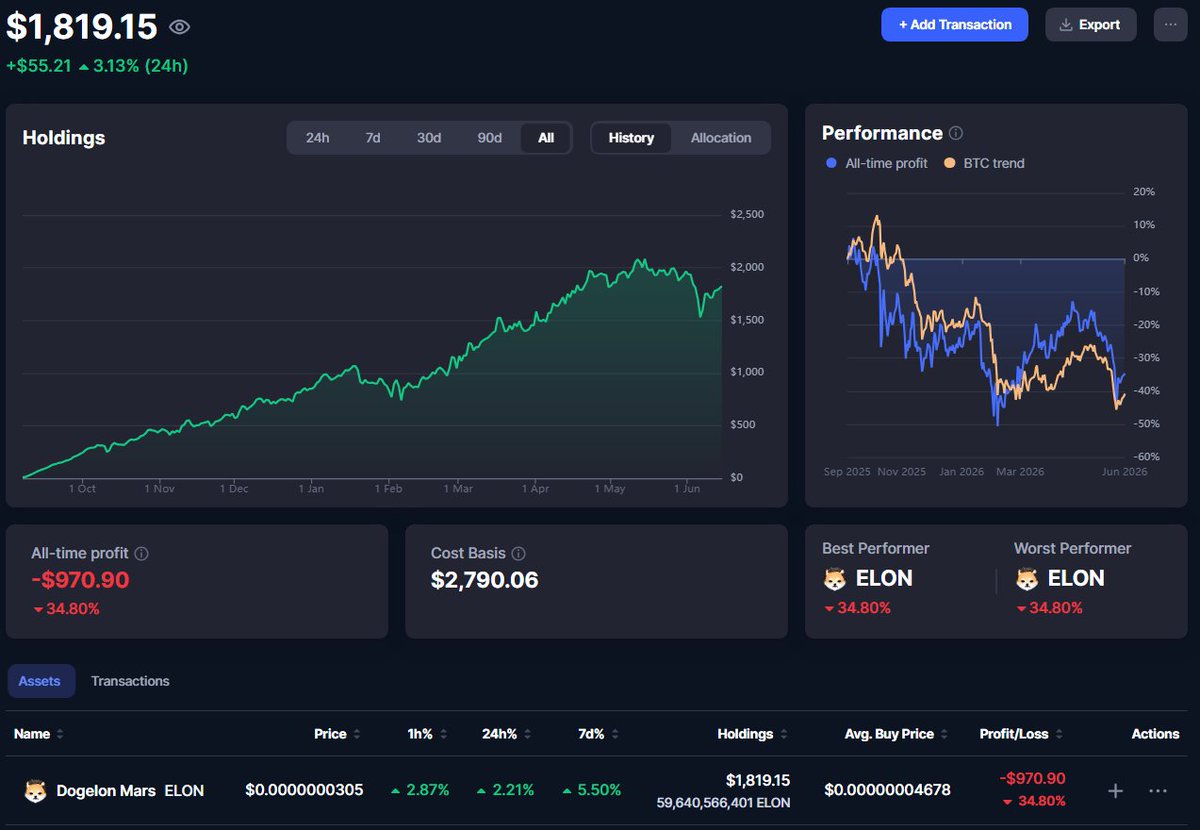The image size is (1200, 830).
Task: Sort the table by Price column
Action: (337, 734)
